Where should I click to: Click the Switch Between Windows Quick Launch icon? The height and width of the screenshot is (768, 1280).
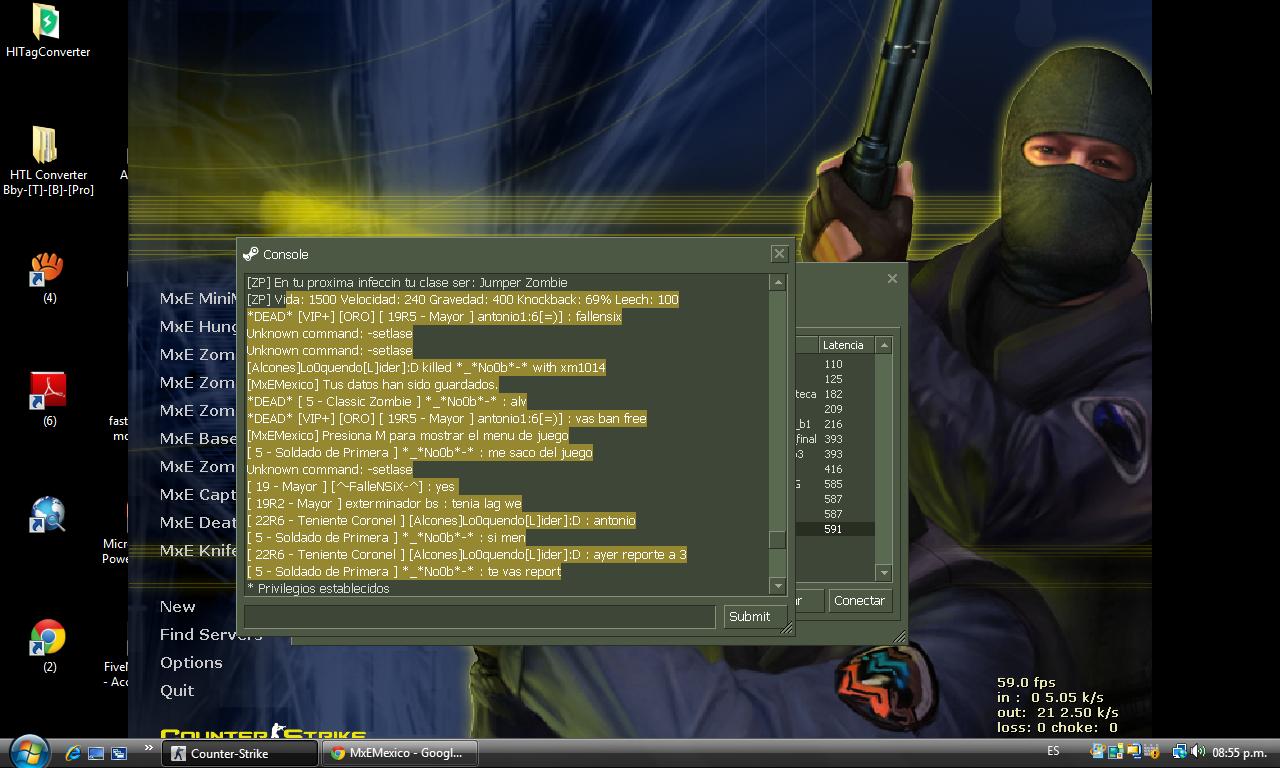pyautogui.click(x=118, y=753)
